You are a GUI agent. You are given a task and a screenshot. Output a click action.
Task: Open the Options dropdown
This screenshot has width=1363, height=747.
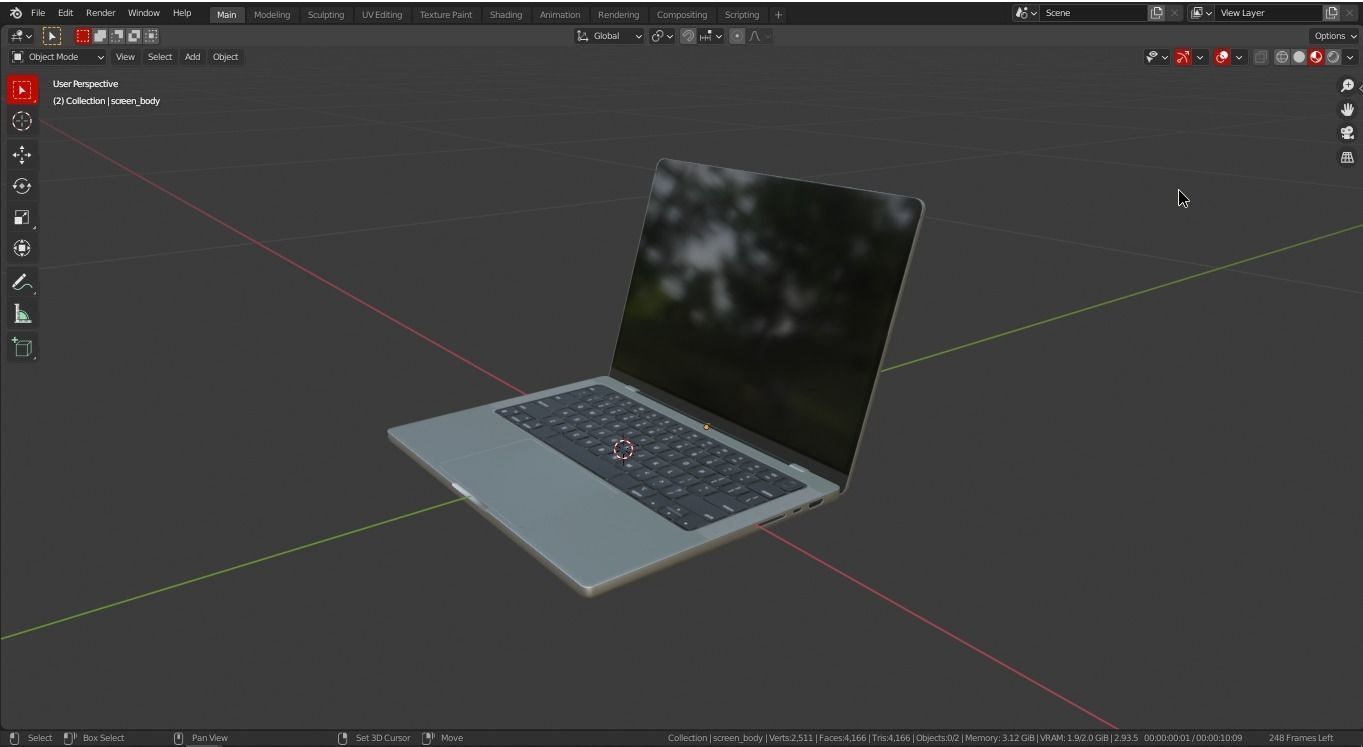pos(1335,36)
